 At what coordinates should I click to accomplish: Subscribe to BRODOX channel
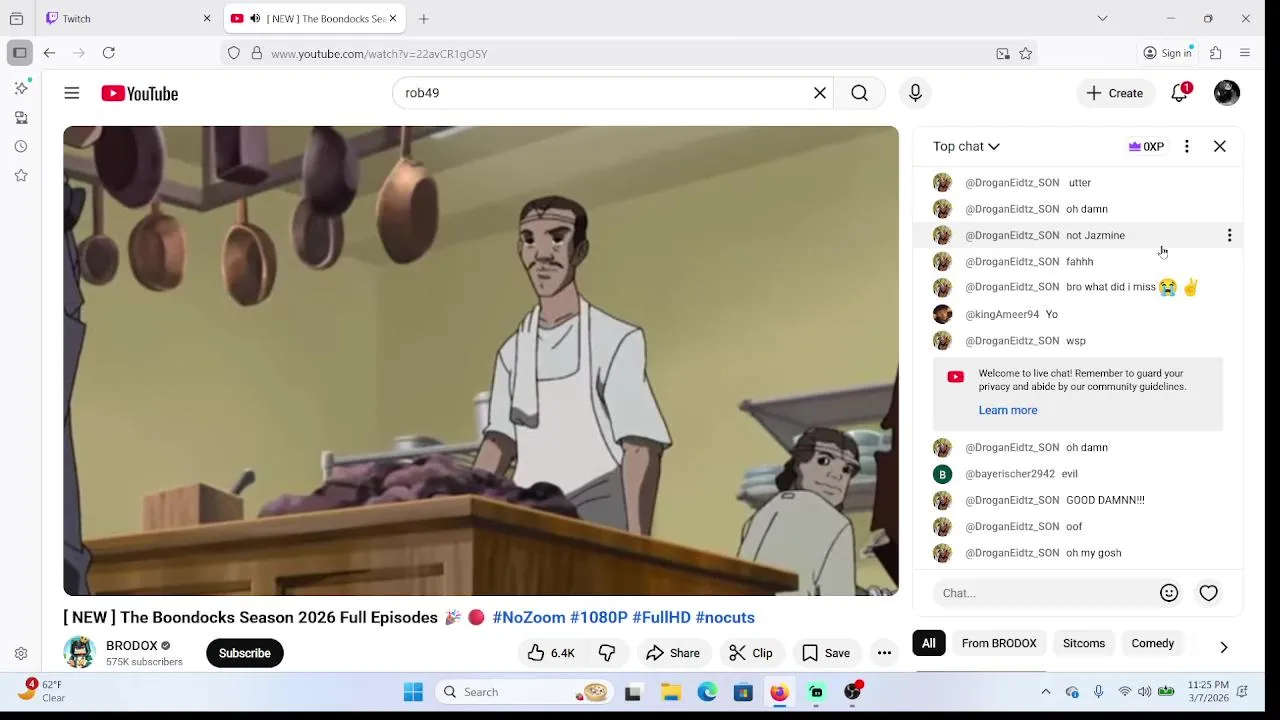[x=244, y=653]
